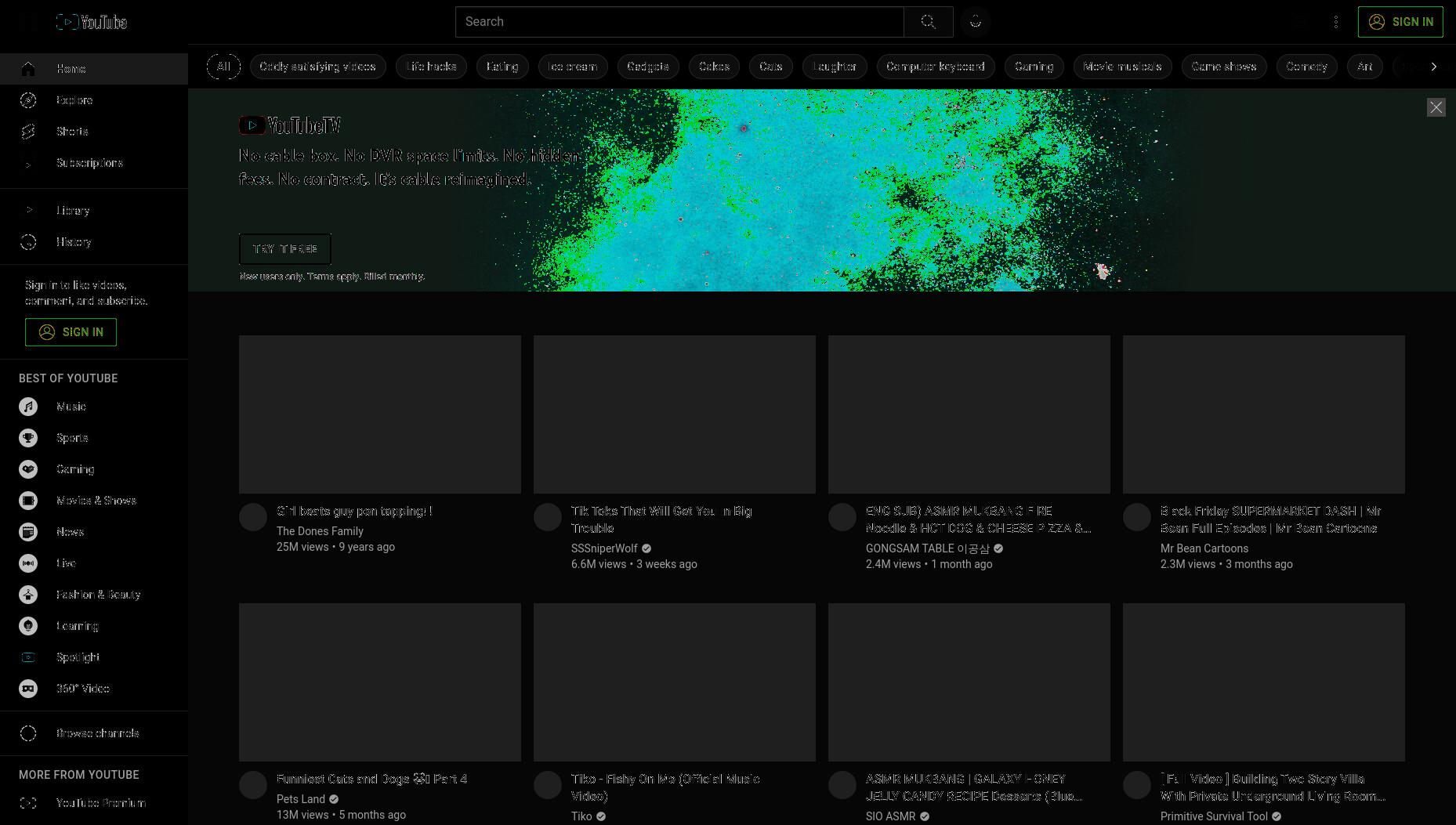Screen dimensions: 1456x825
Task: Select the Gaming filter chip
Action: 1034,67
